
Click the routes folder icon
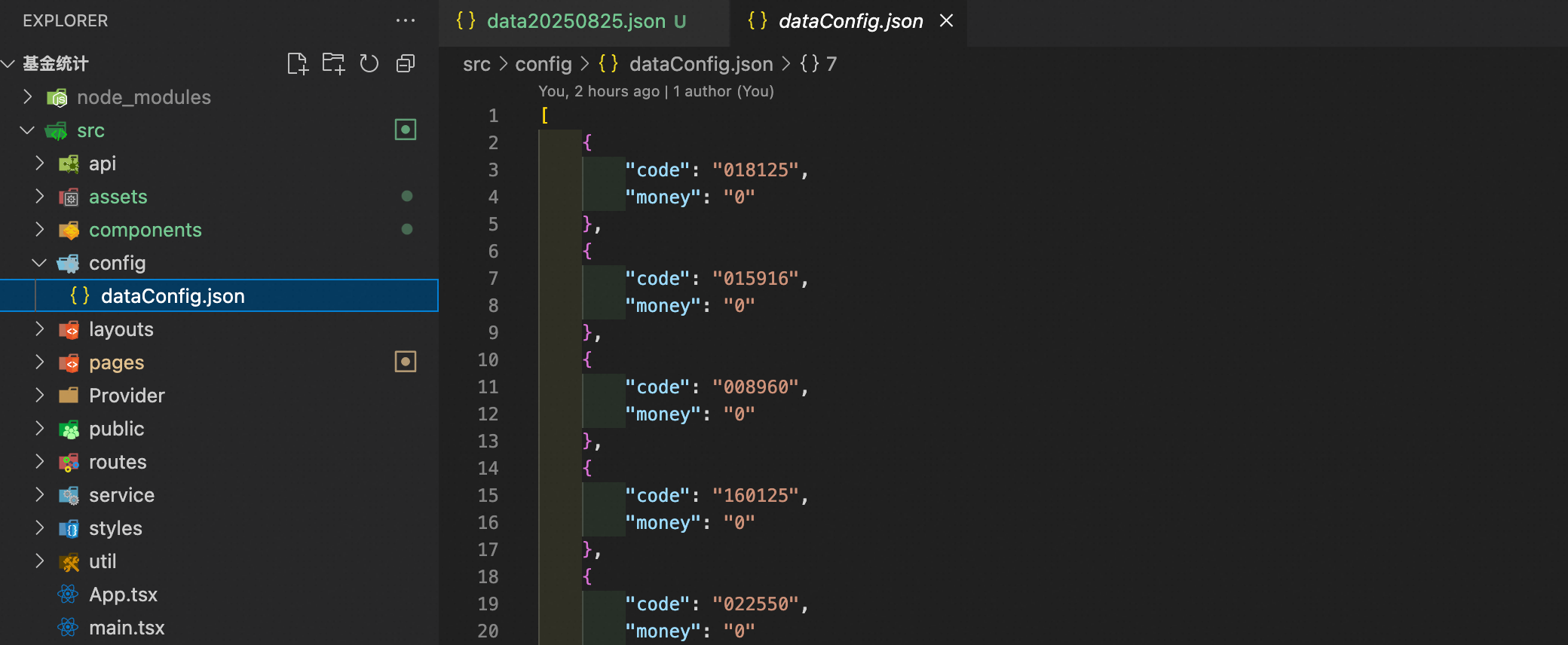click(69, 463)
